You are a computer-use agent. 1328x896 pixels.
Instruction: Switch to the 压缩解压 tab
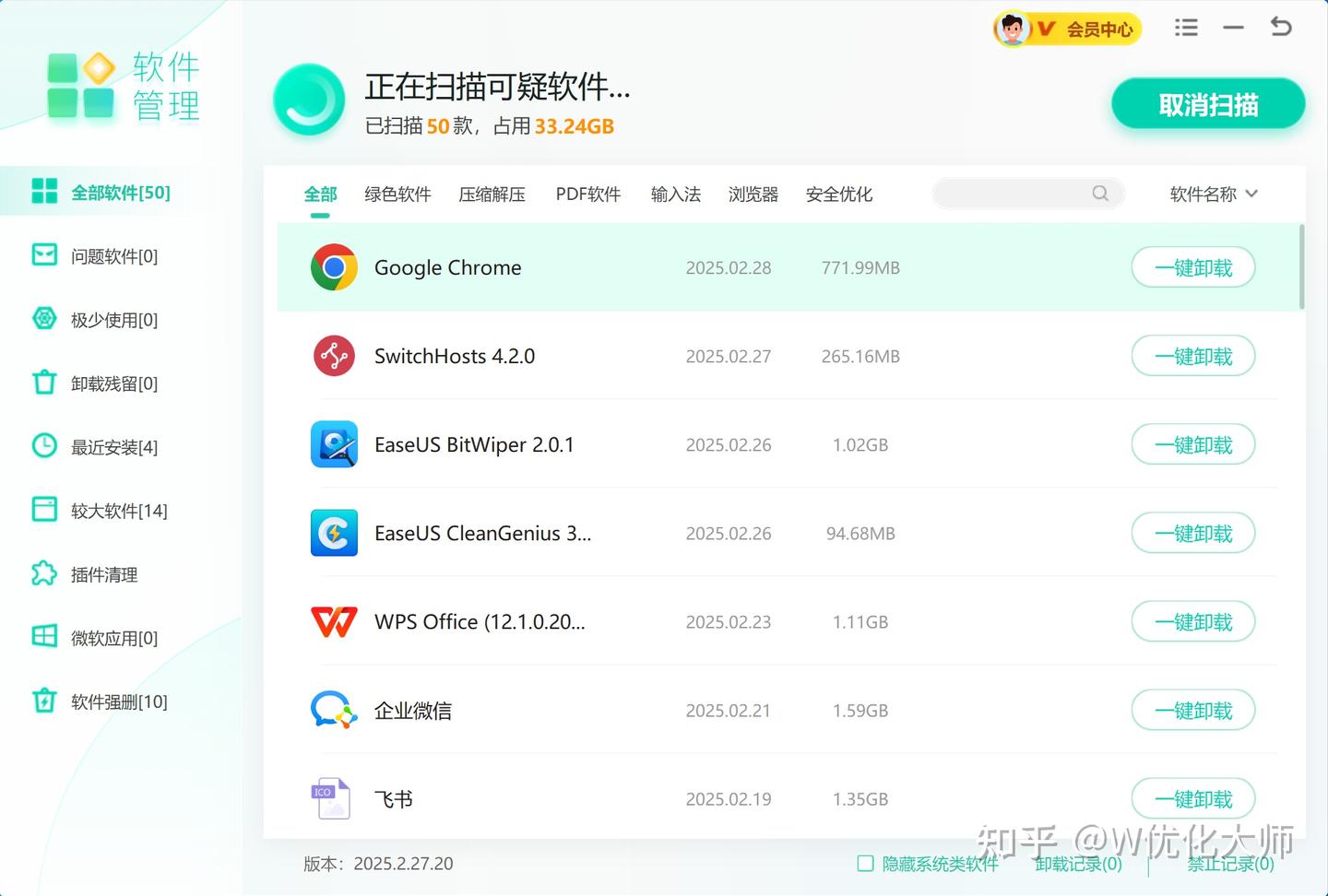[x=492, y=194]
